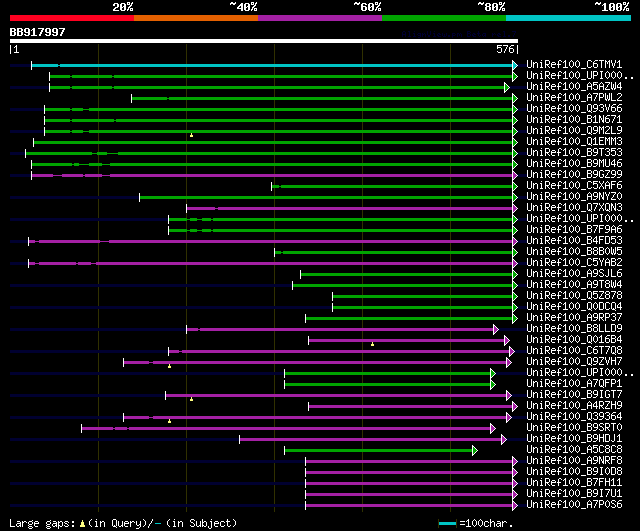Open hit UniRef100_A5AZW4

(574, 87)
